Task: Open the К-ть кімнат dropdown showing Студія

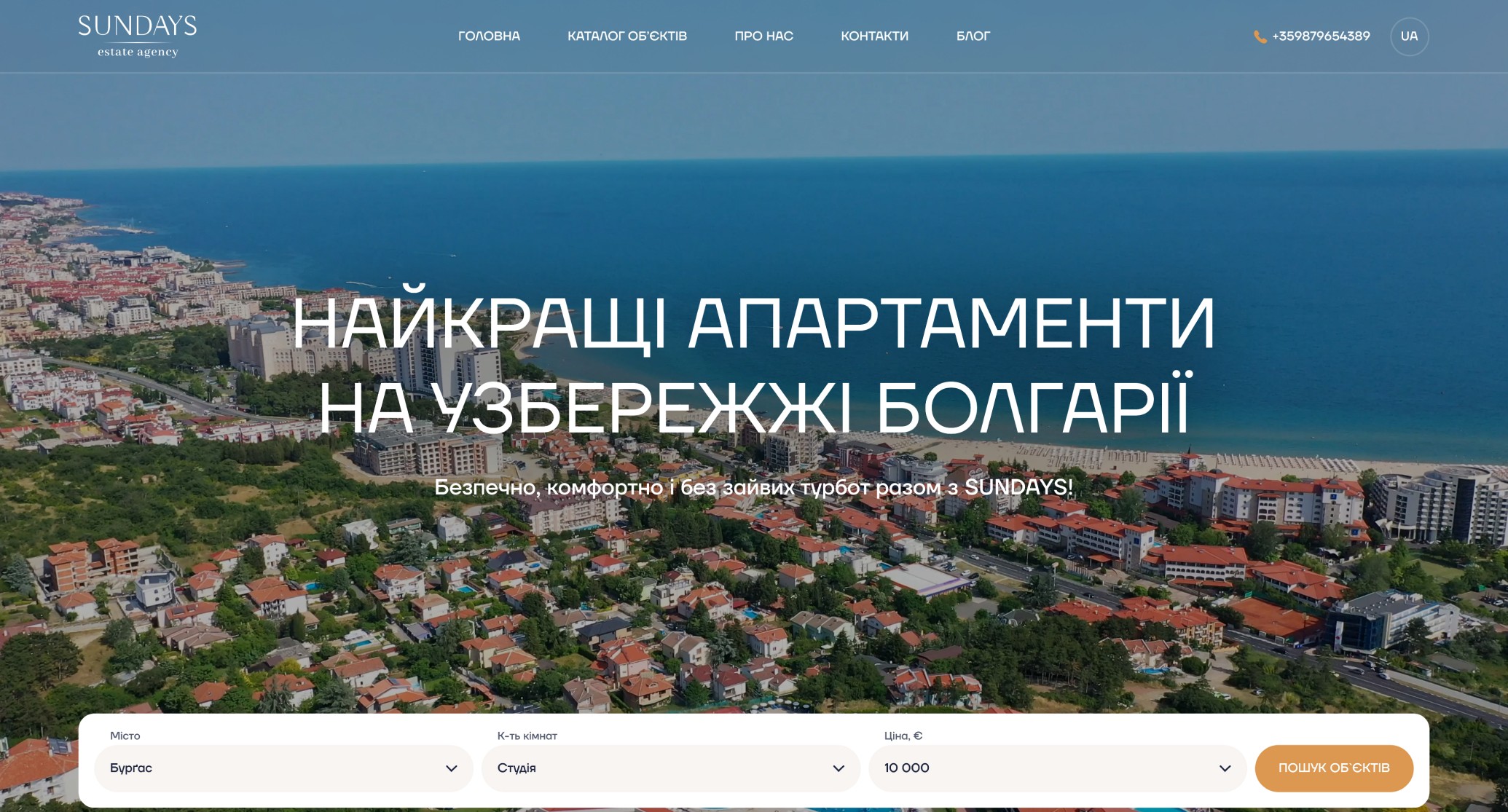Action: click(670, 768)
